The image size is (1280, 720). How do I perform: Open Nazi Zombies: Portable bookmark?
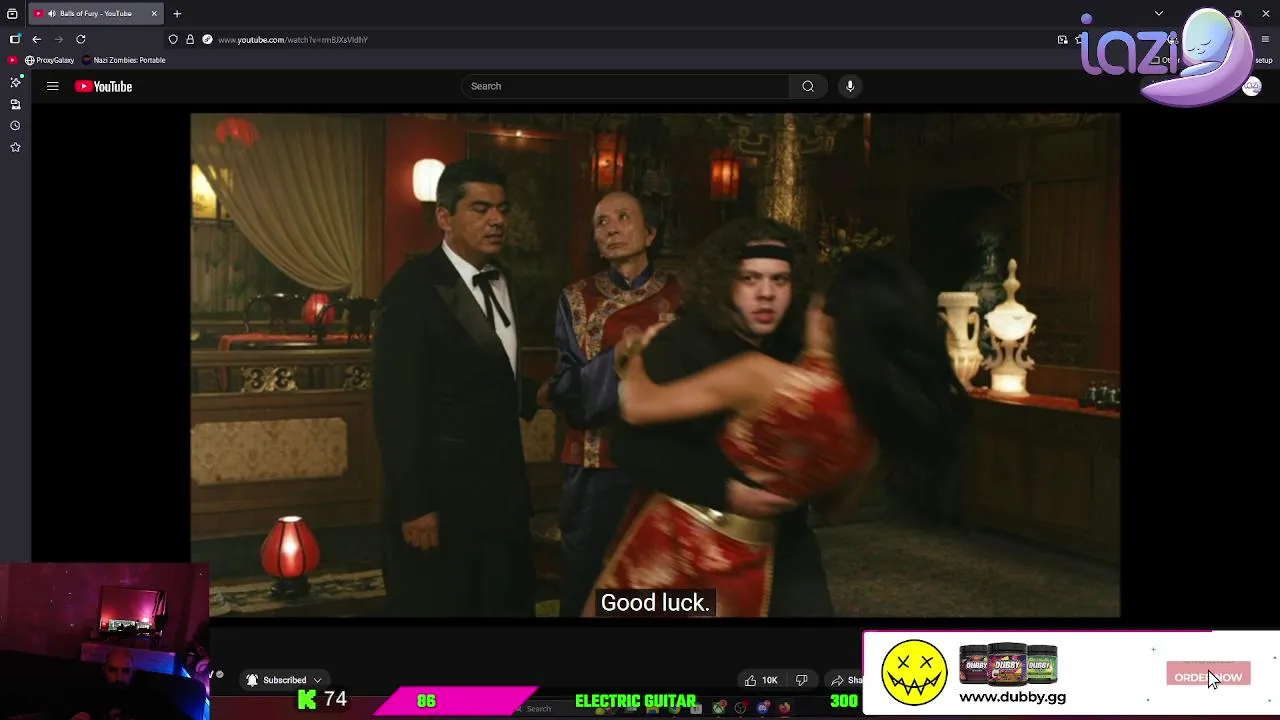(125, 60)
